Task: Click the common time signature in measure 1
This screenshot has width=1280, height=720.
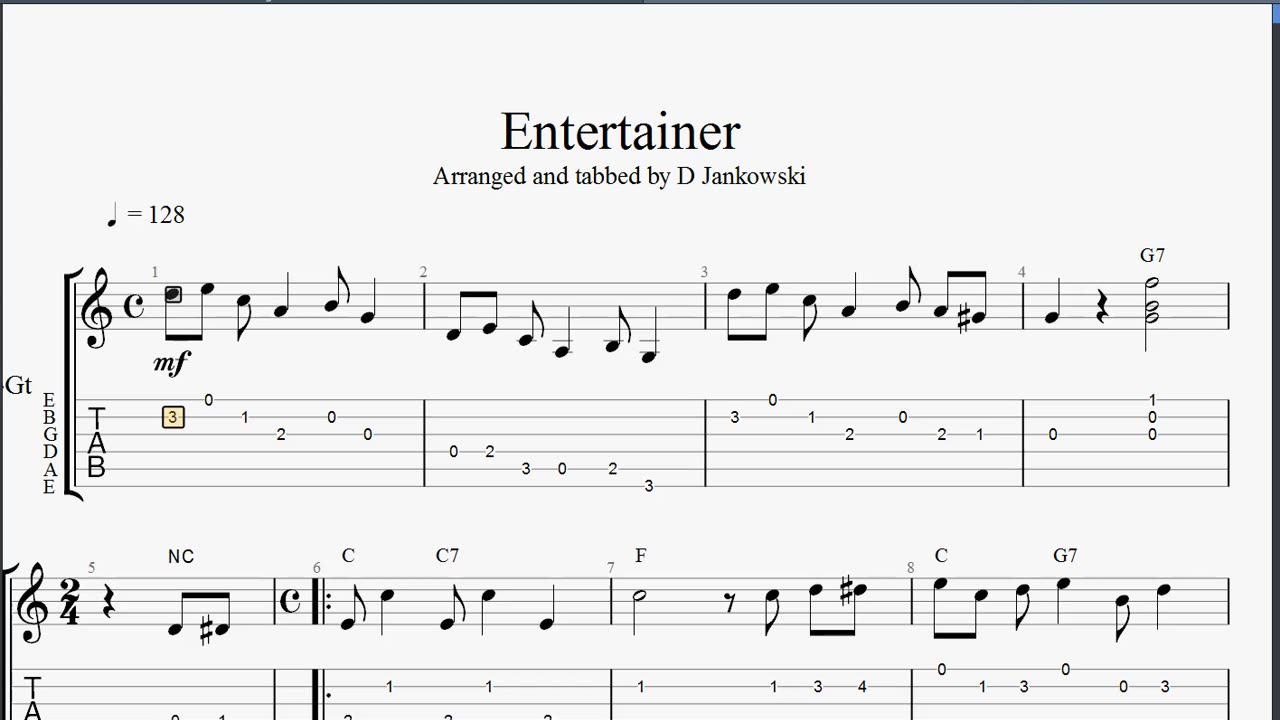Action: 134,305
